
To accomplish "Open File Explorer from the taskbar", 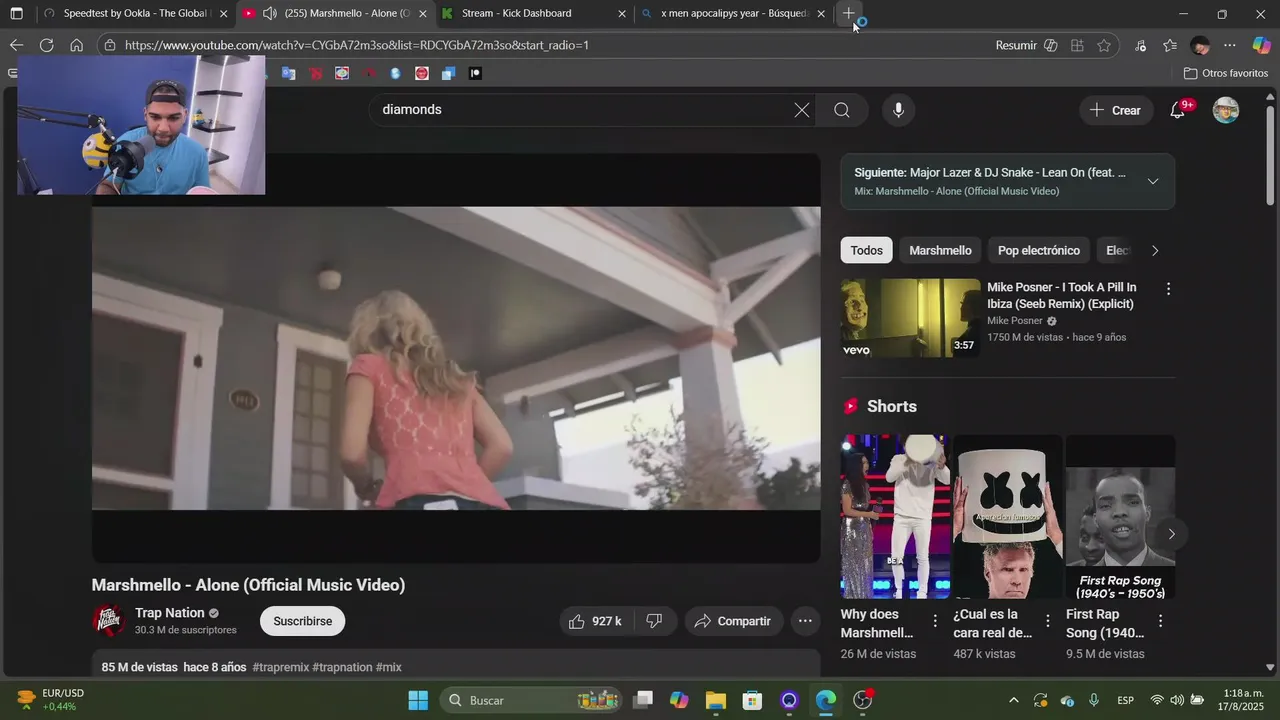I will [x=716, y=700].
